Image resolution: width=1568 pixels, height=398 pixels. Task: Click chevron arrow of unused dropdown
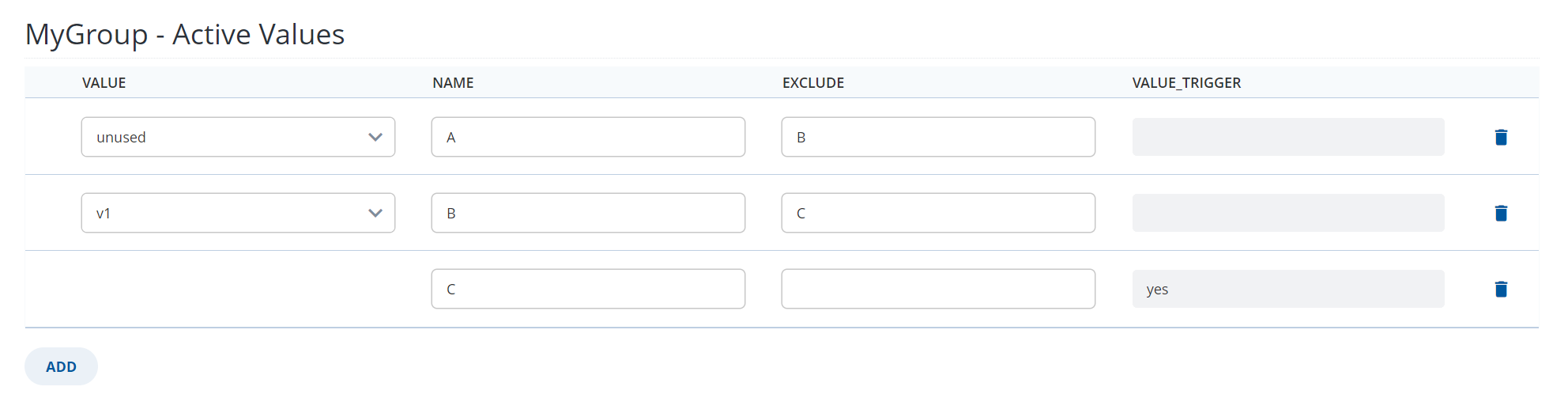375,137
